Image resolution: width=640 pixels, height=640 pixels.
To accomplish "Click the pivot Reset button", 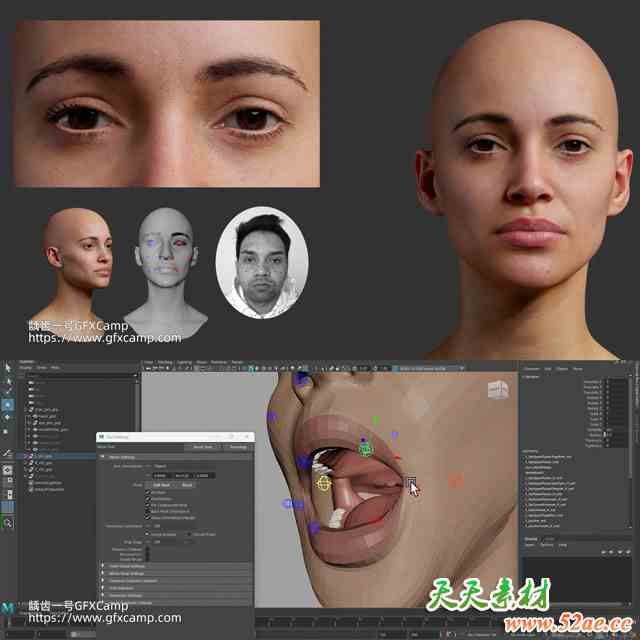I will pyautogui.click(x=187, y=485).
